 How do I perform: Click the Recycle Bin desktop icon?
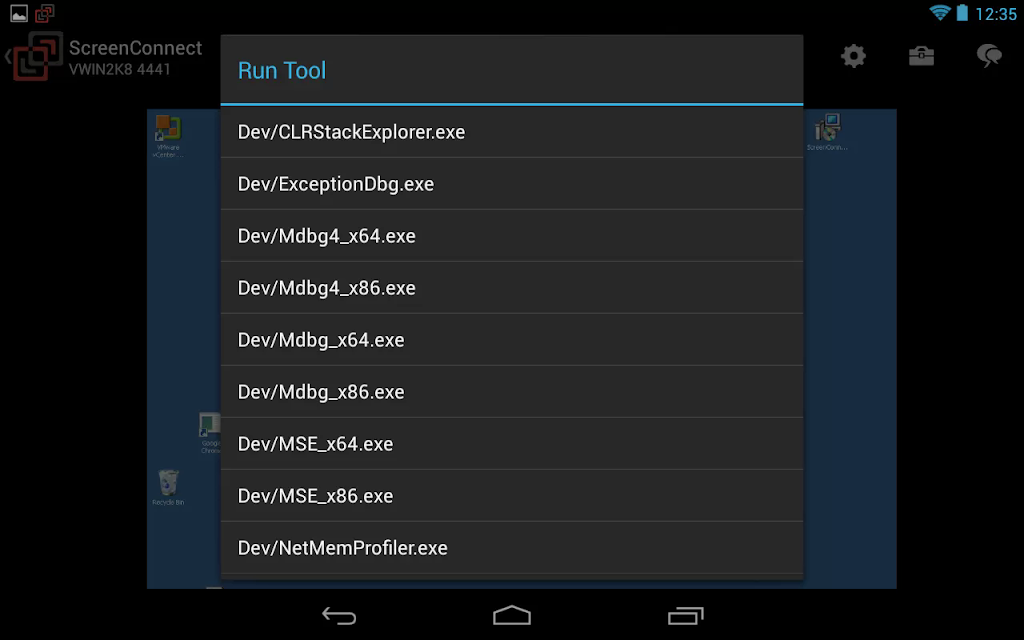[168, 487]
